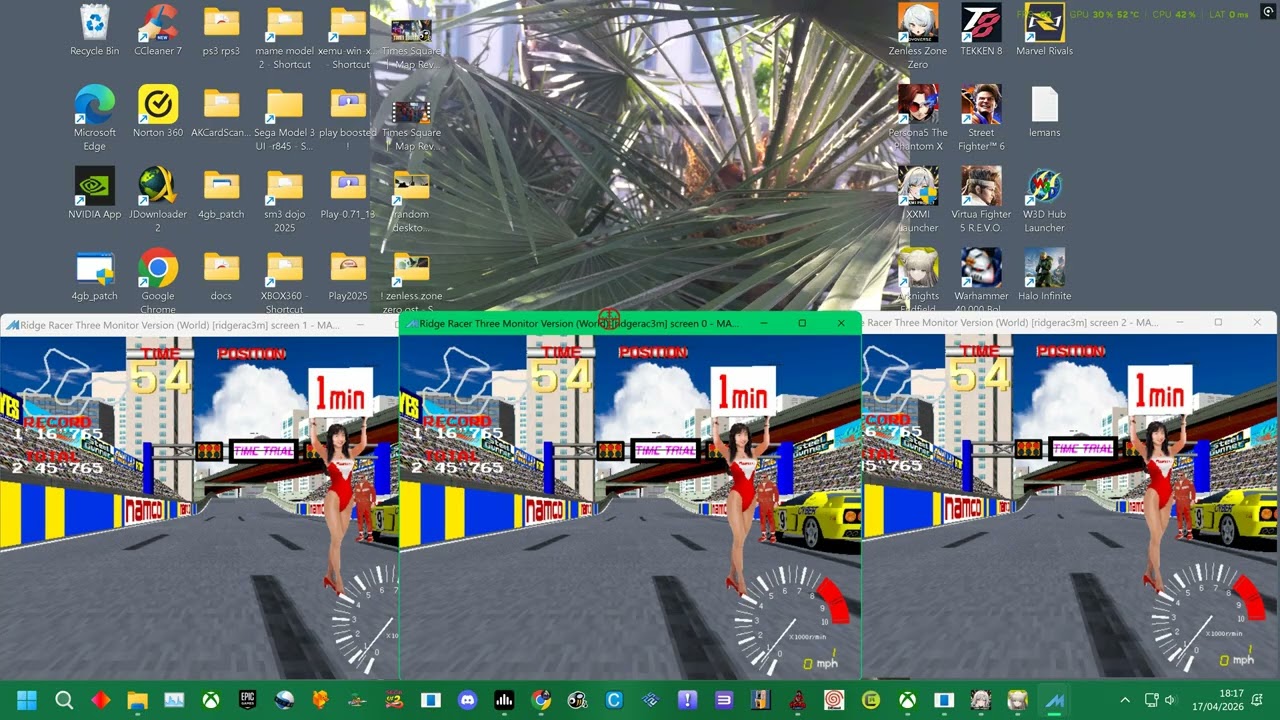Launch Halo Infinite desktop shortcut
This screenshot has width=1280, height=720.
point(1044,275)
